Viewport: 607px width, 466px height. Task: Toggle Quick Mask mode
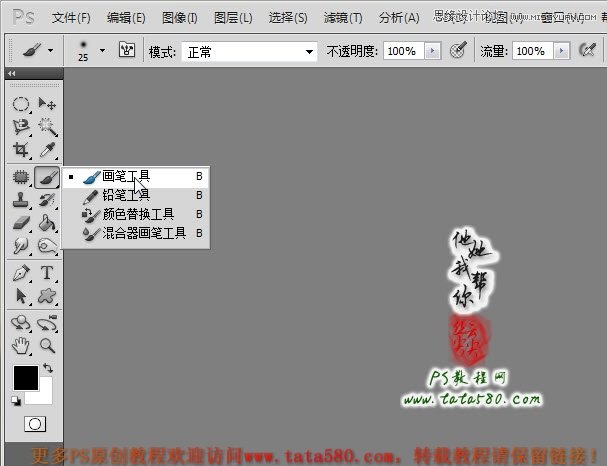click(35, 424)
